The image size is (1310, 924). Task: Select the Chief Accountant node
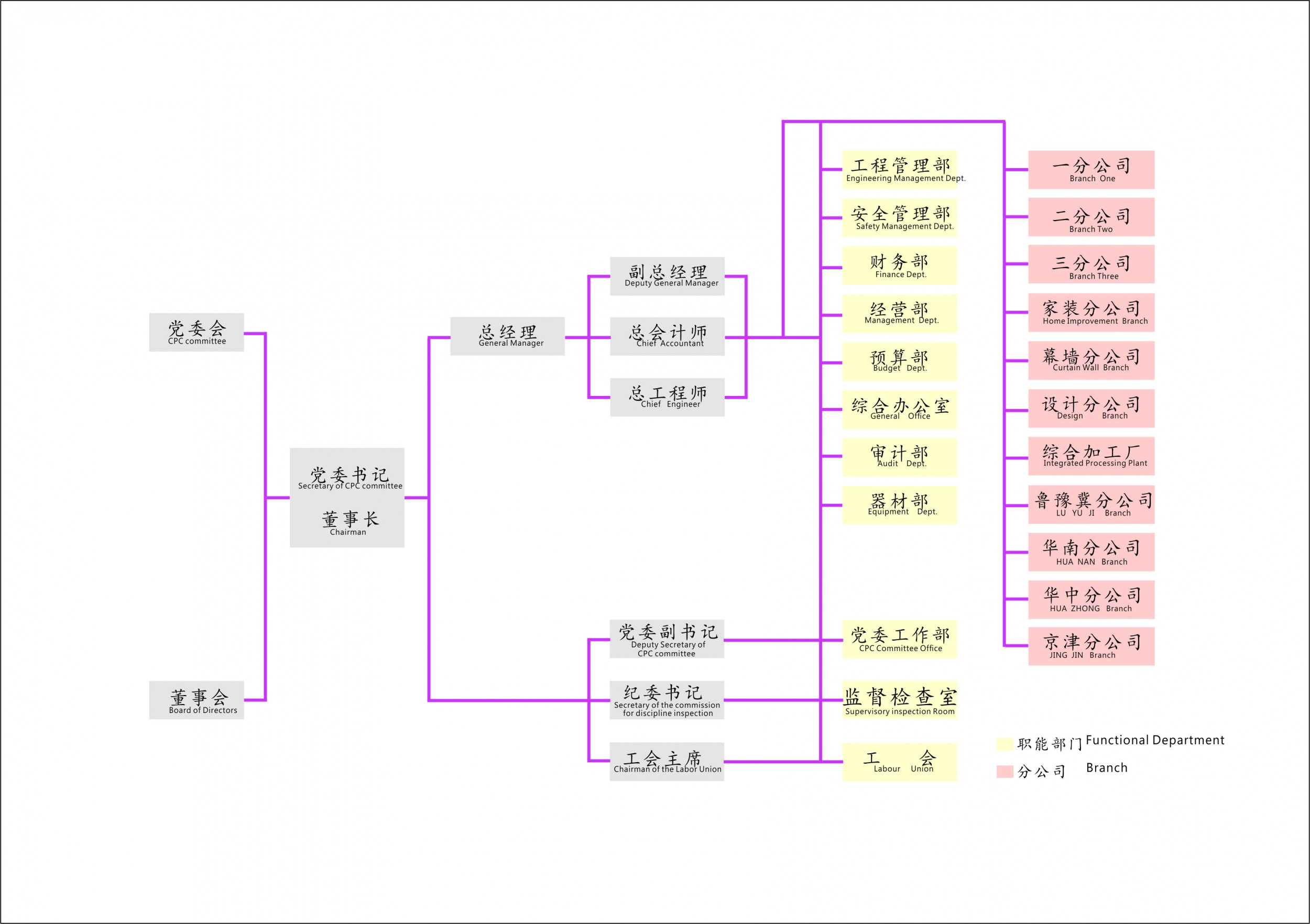pos(667,336)
